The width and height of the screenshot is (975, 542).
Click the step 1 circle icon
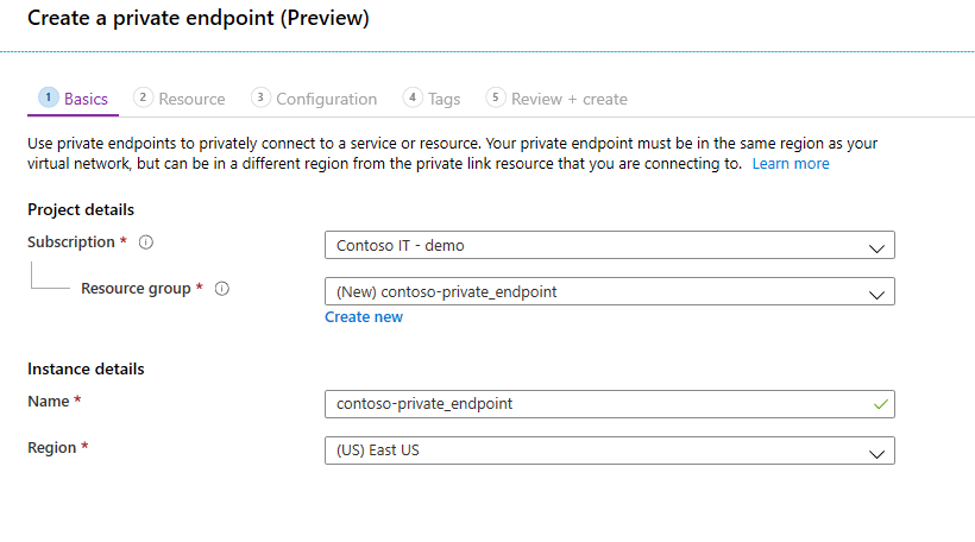pyautogui.click(x=48, y=97)
